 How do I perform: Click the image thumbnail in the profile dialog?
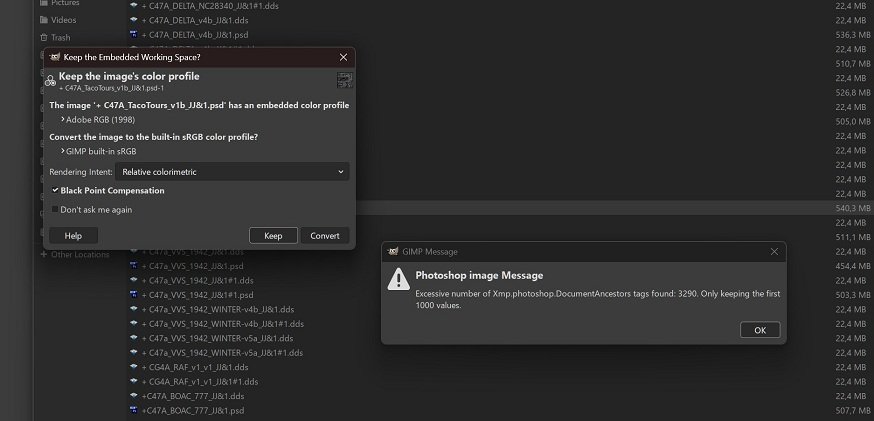[x=344, y=81]
